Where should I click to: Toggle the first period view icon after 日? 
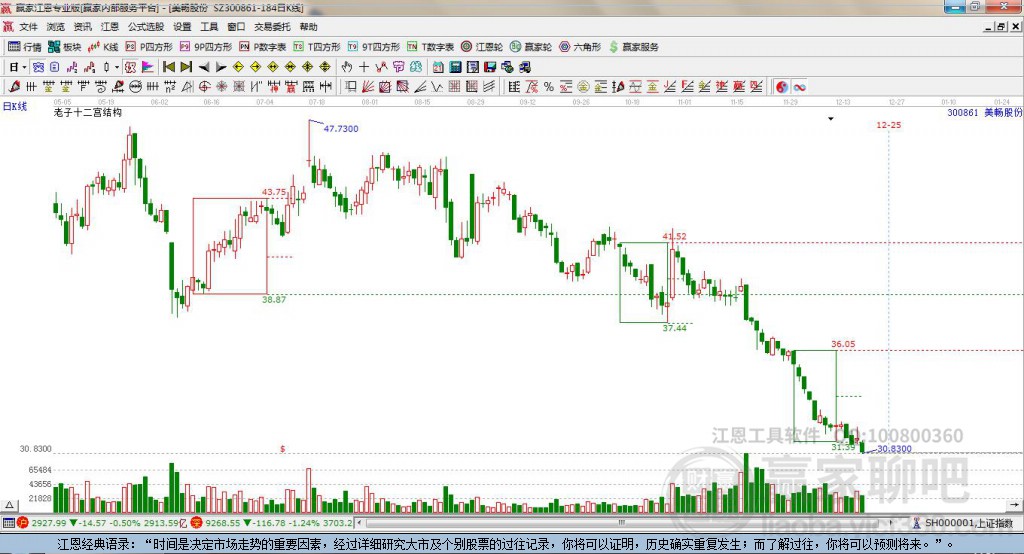pos(38,67)
